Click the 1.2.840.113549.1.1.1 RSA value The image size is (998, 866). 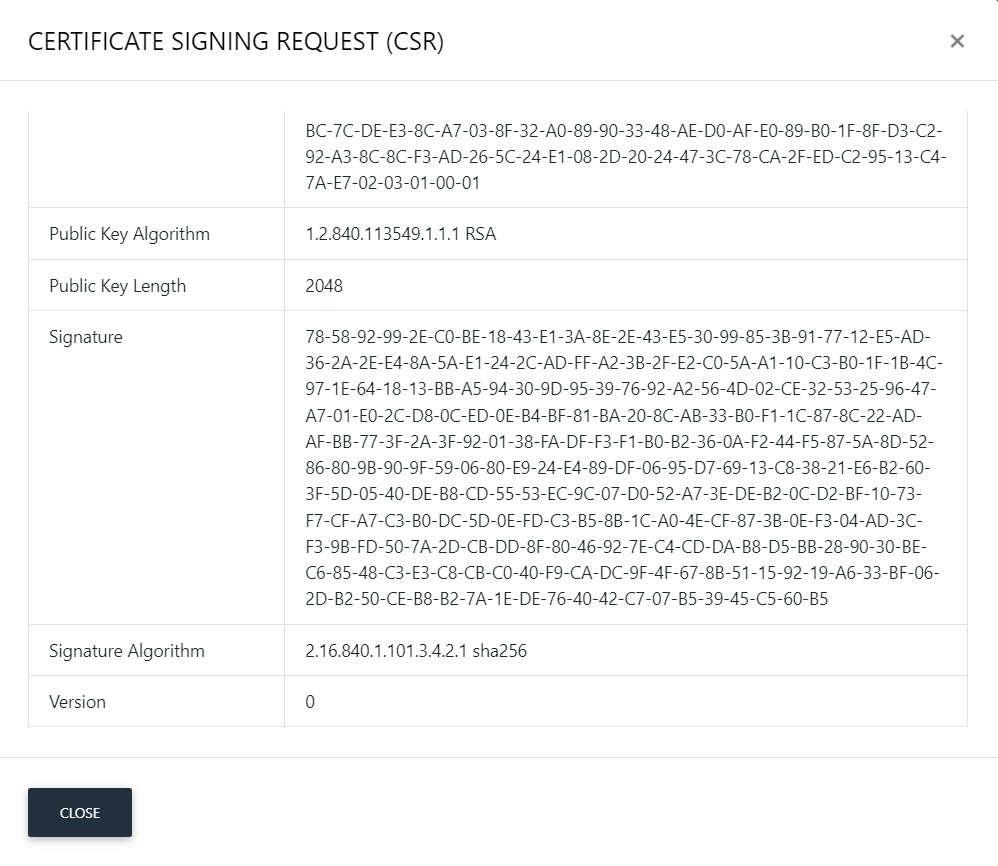coord(400,234)
